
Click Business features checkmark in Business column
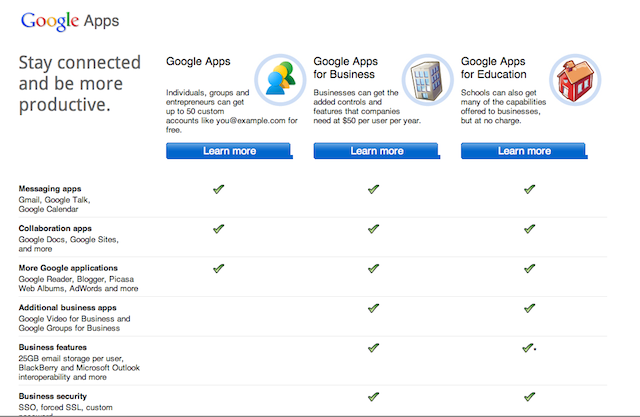[373, 348]
